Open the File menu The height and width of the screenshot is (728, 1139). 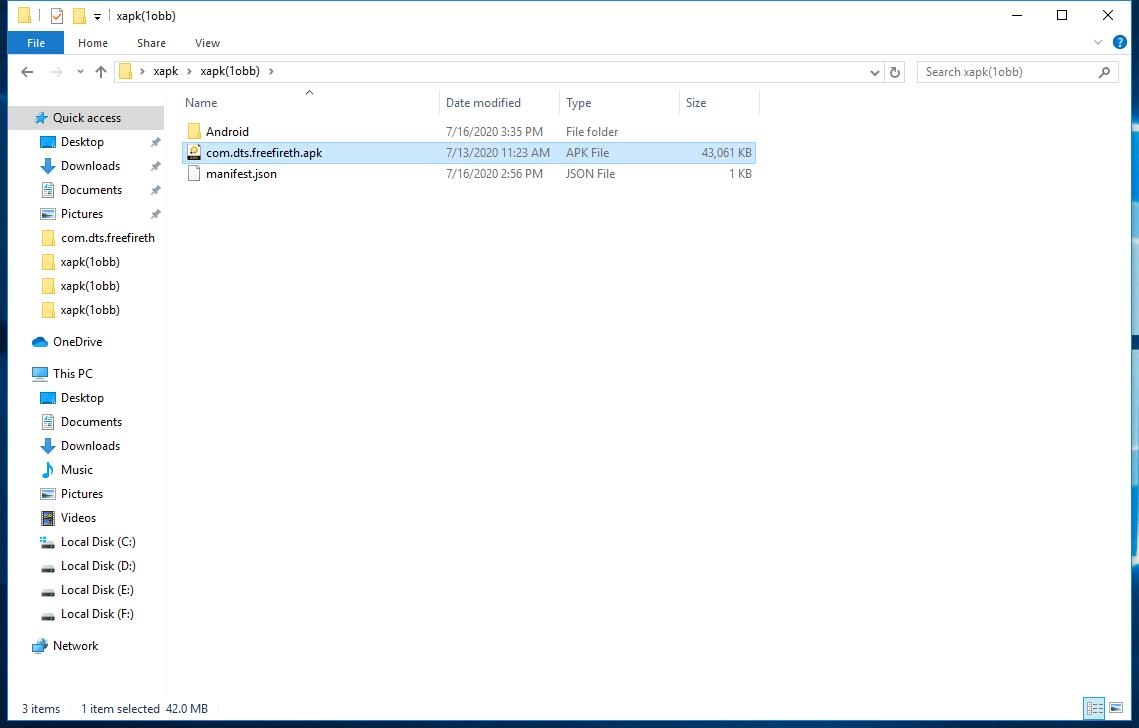point(35,43)
